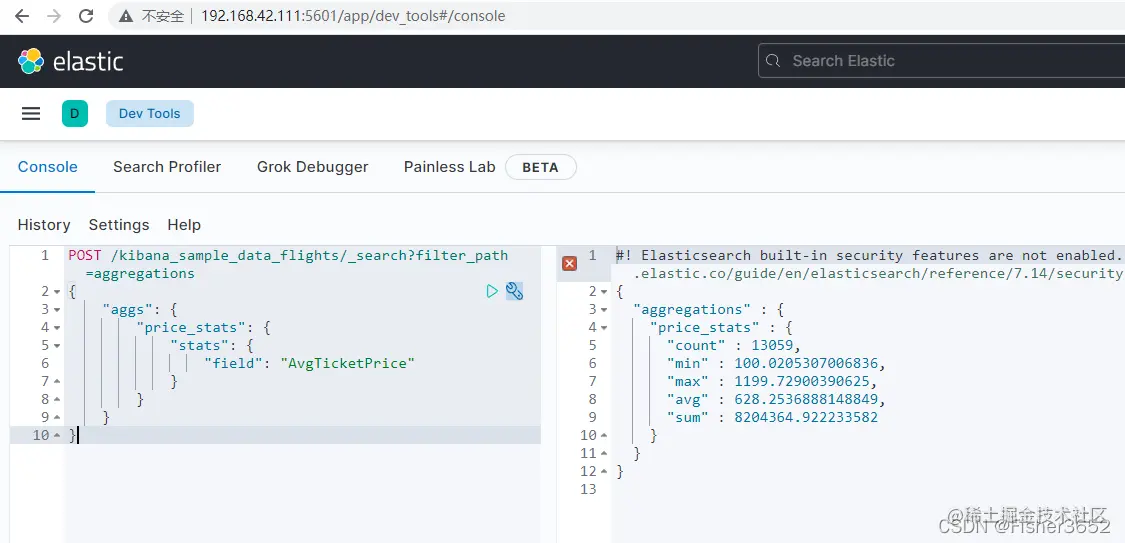Collapse "price_stats" fold at response line 4
This screenshot has width=1125, height=543.
604,328
